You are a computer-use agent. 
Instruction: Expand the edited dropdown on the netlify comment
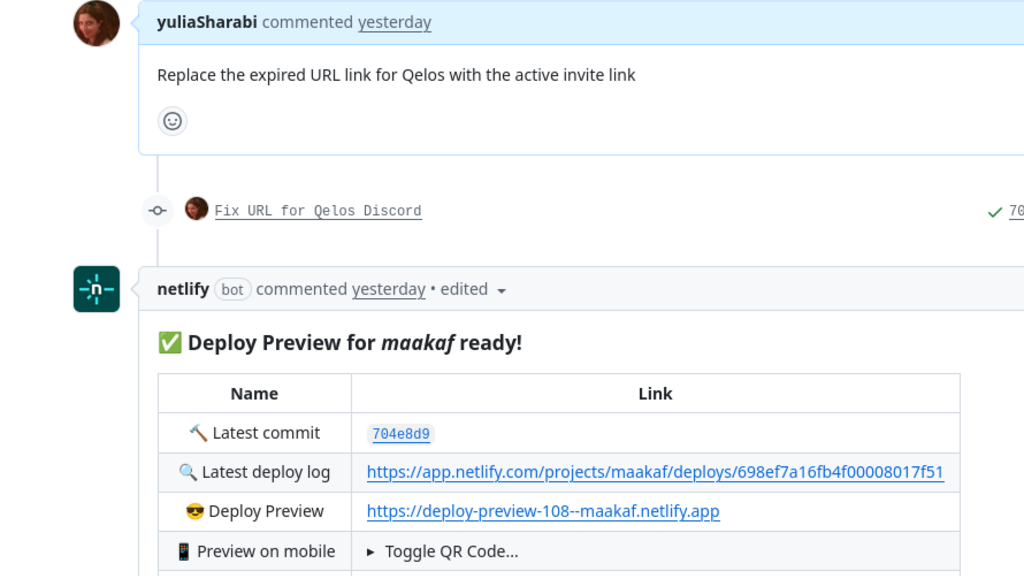click(501, 290)
